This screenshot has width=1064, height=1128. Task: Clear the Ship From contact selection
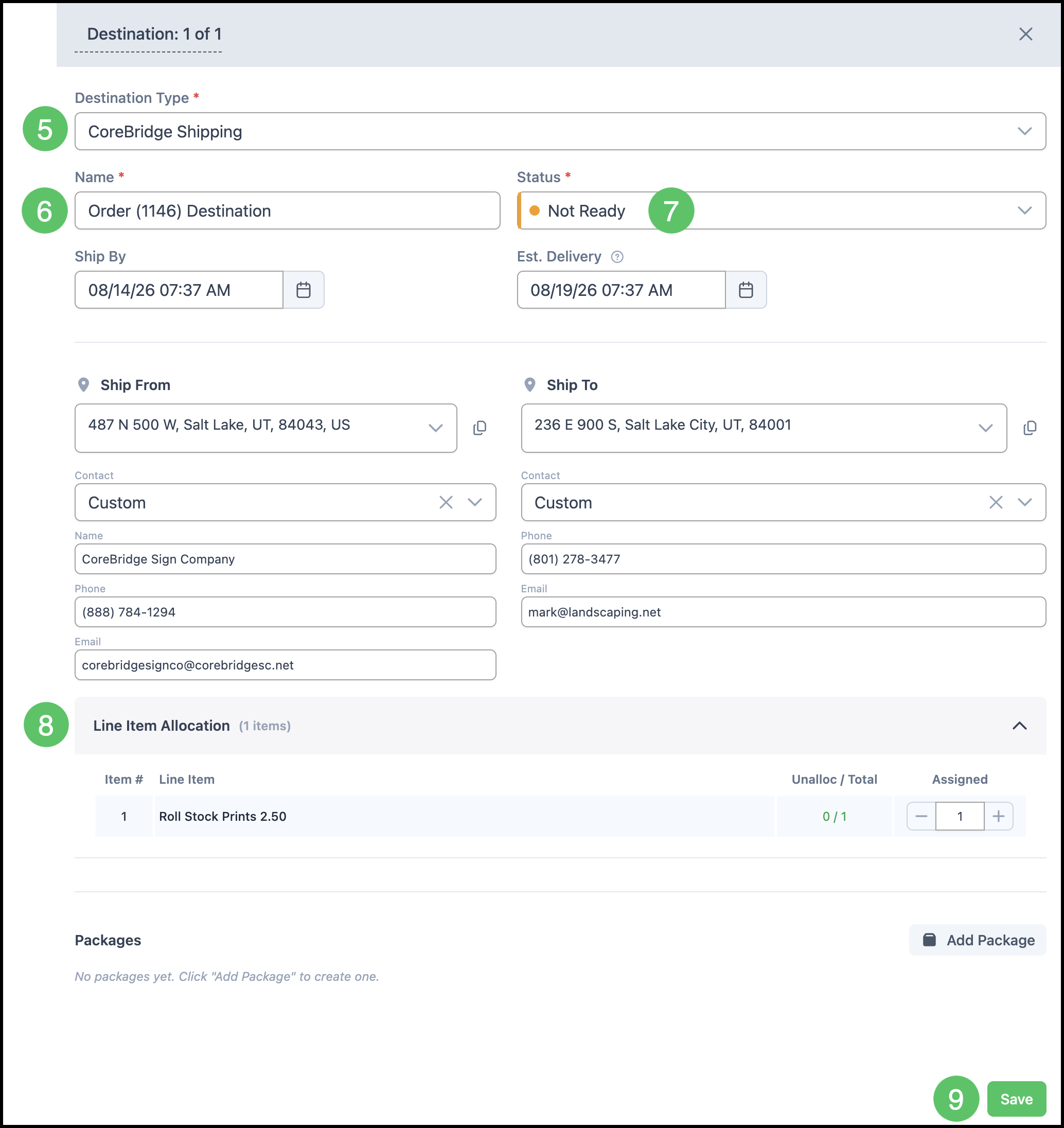pos(446,502)
